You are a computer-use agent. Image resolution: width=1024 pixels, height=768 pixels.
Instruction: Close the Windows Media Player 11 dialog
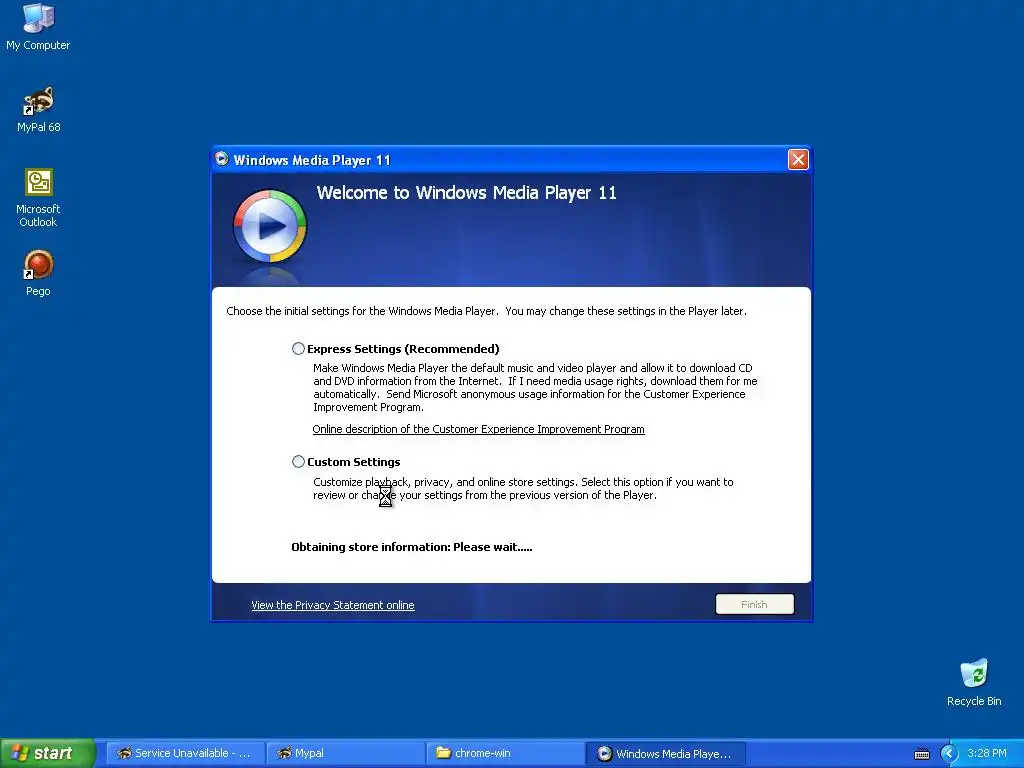pyautogui.click(x=798, y=159)
